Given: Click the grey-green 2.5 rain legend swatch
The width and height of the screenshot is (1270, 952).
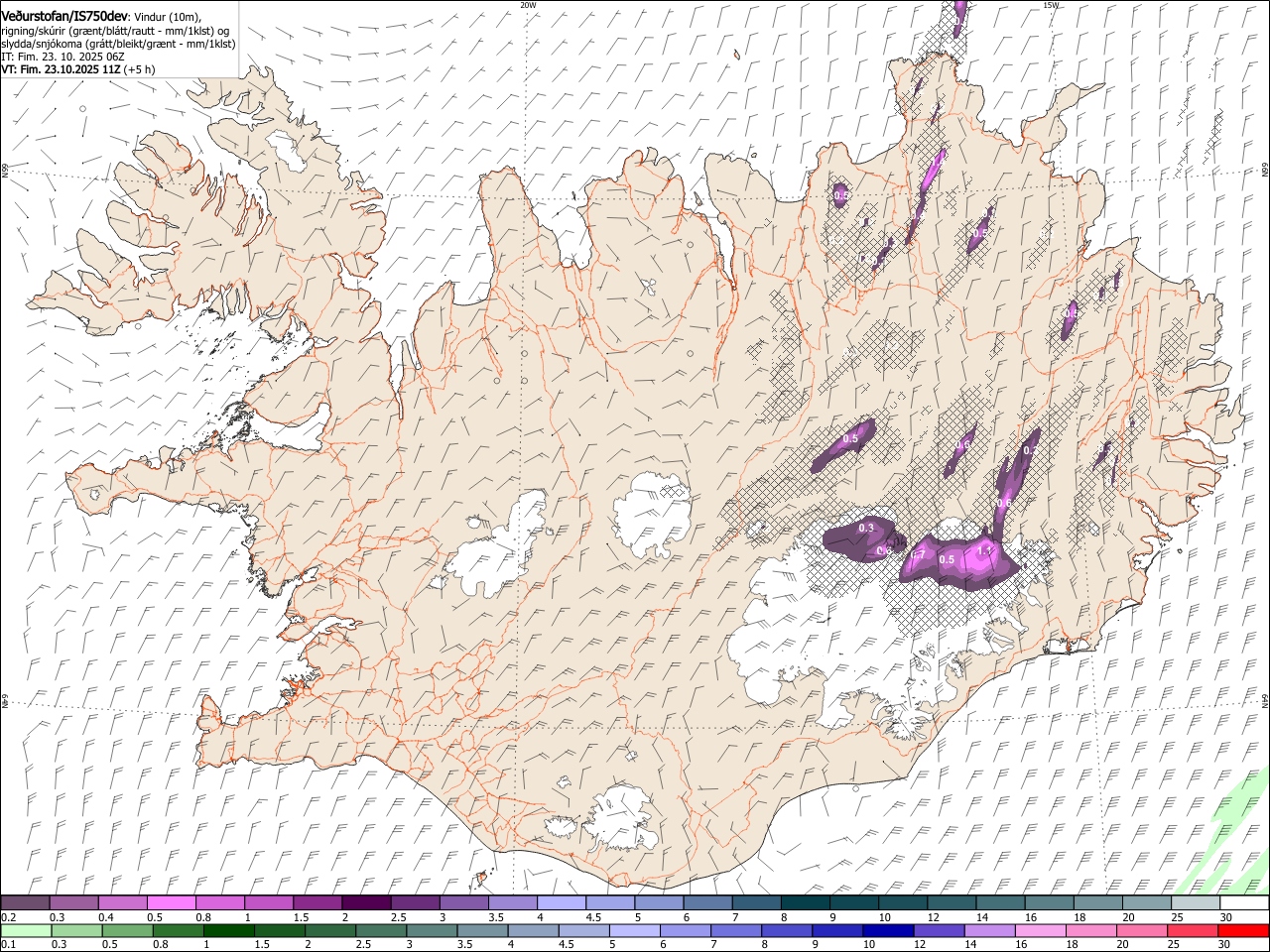Looking at the screenshot, I should pos(380,930).
